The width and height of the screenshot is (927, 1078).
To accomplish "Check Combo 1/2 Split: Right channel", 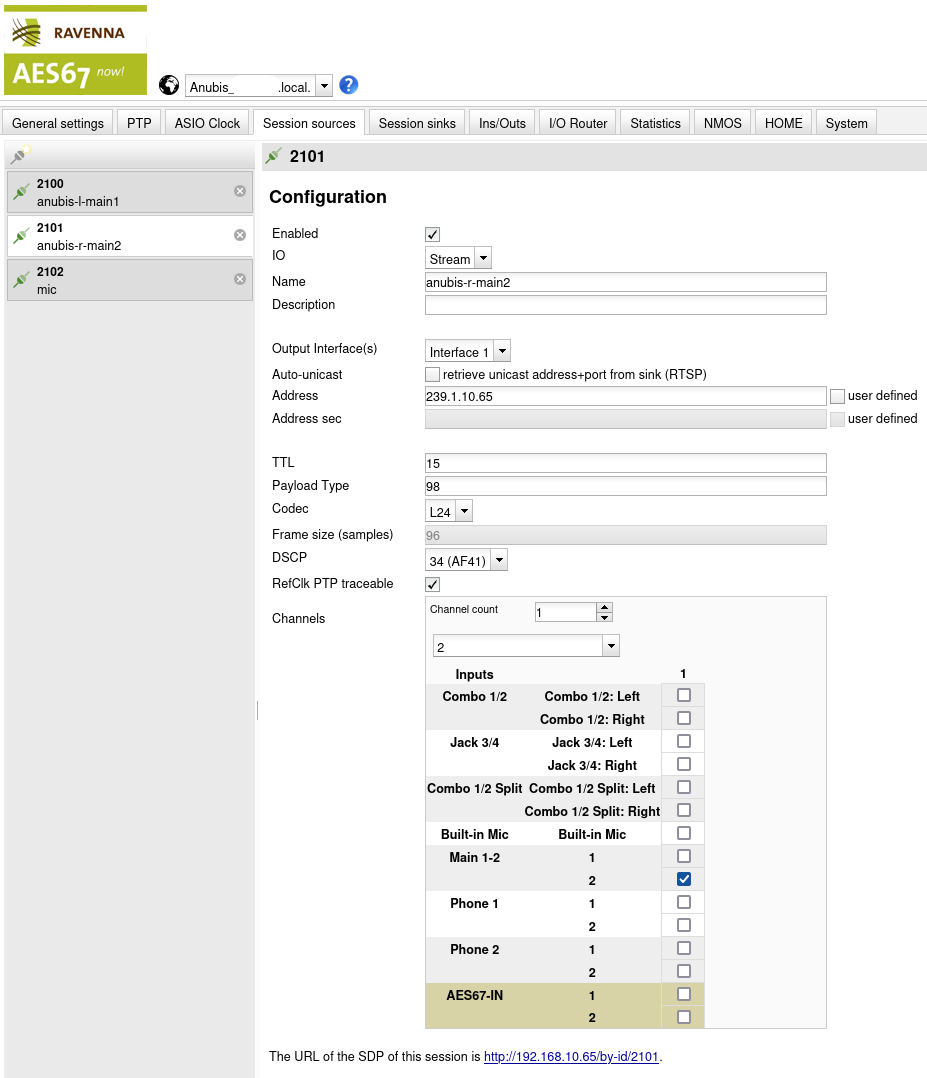I will click(684, 810).
